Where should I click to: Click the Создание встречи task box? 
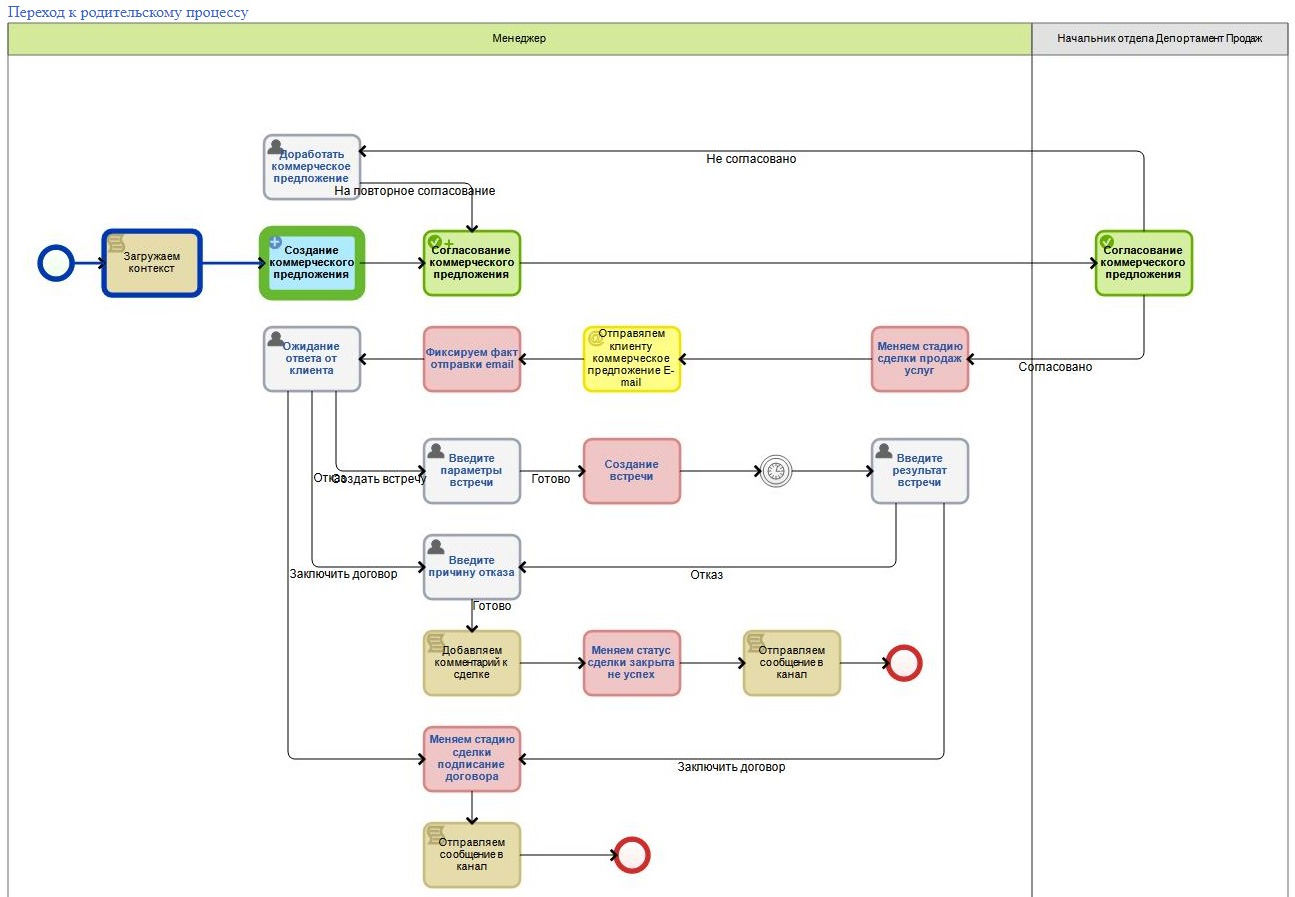632,471
